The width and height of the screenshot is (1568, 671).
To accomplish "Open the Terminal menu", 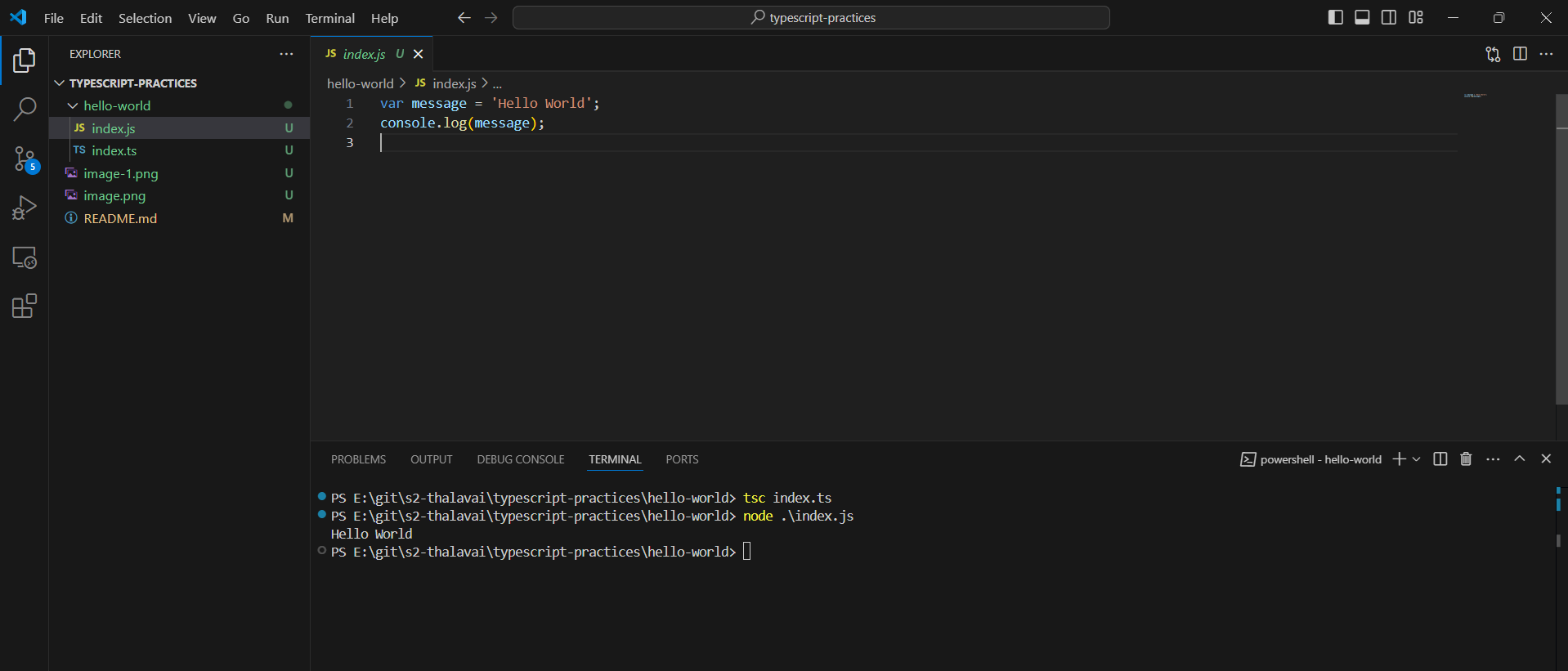I will pos(329,18).
